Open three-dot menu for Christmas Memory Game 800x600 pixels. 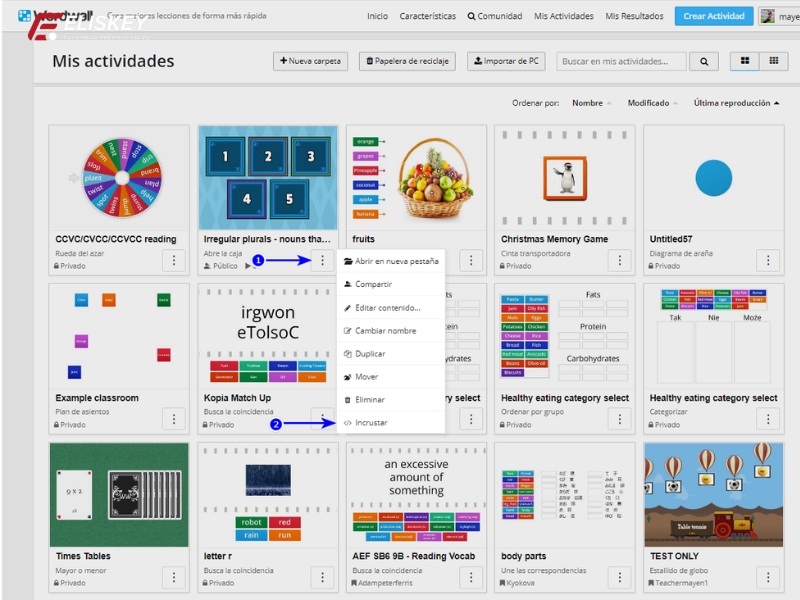click(620, 260)
